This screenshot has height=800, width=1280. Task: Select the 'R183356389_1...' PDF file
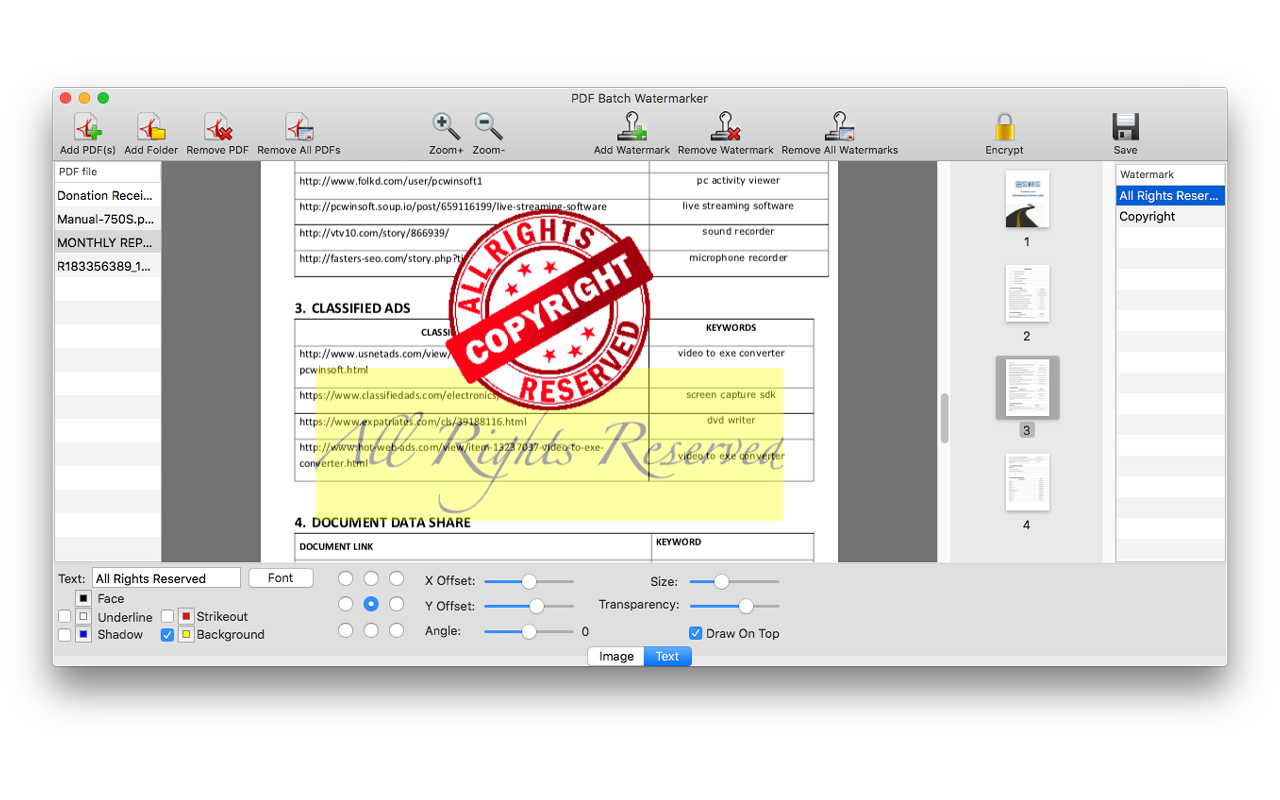click(107, 266)
